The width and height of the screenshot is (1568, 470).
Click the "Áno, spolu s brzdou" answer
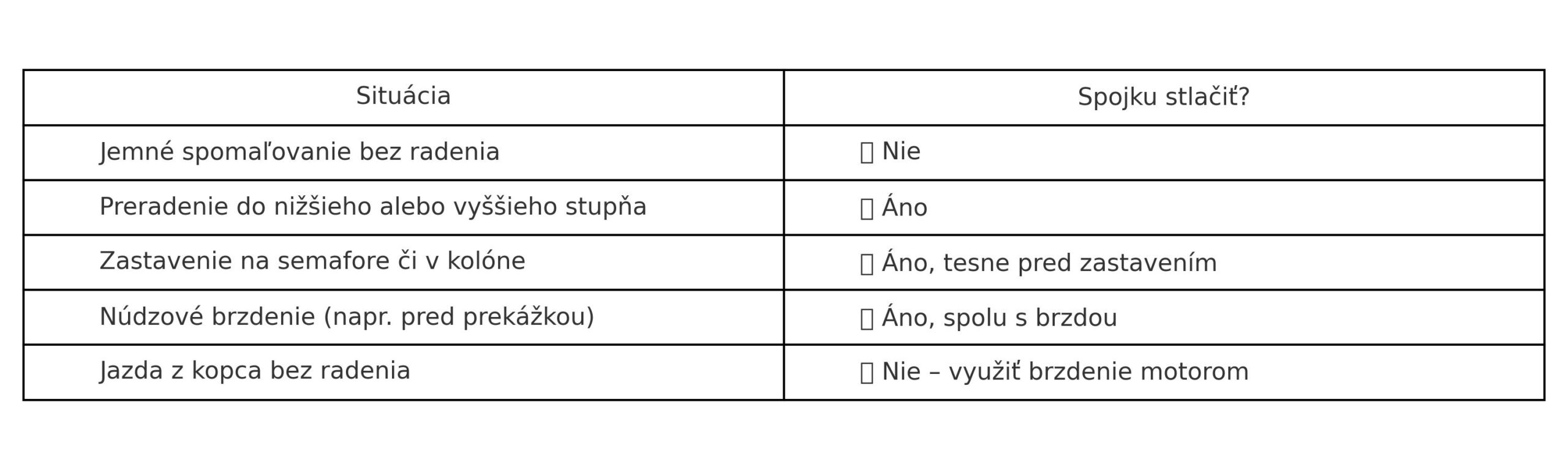click(1000, 318)
